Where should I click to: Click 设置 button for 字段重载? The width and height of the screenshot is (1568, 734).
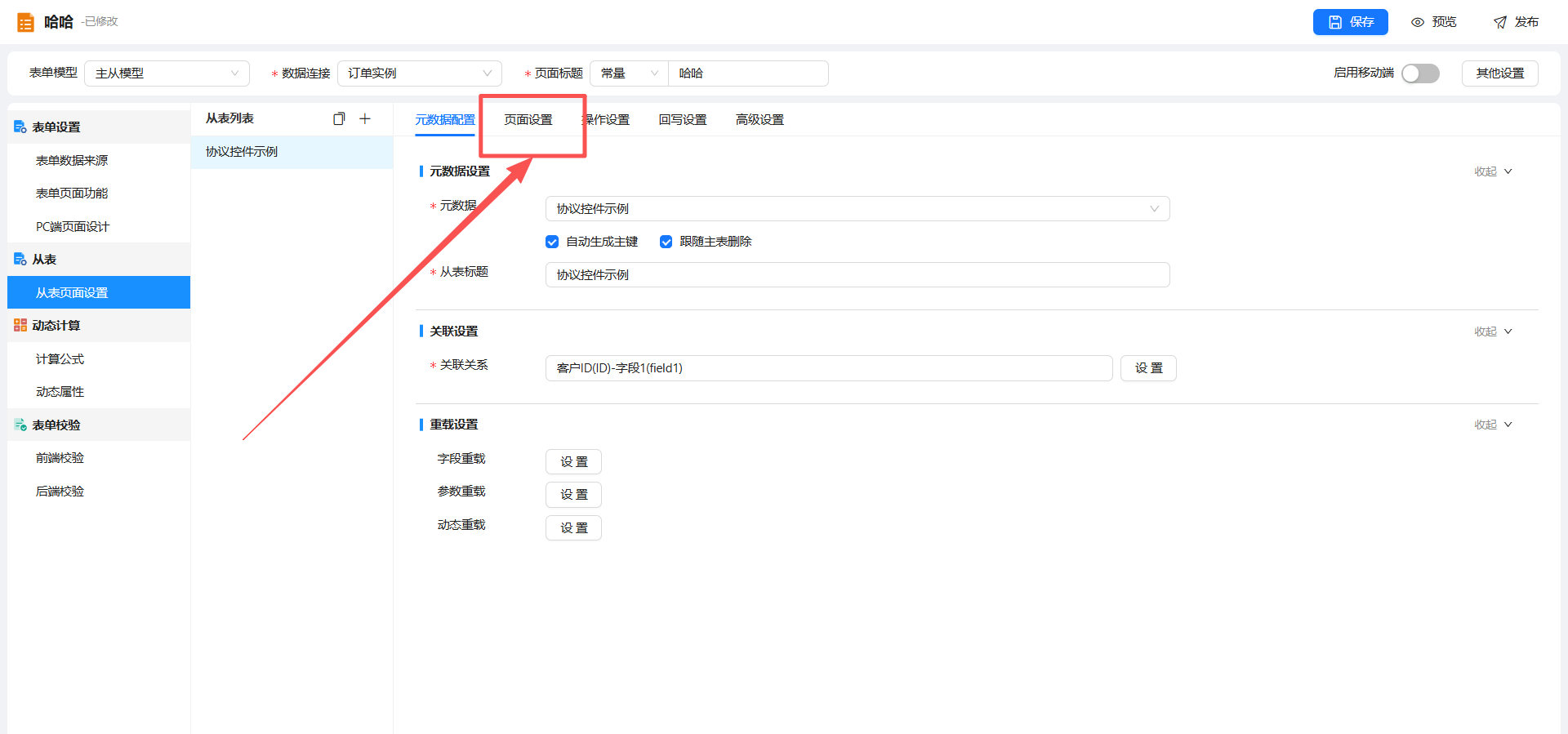pos(573,462)
